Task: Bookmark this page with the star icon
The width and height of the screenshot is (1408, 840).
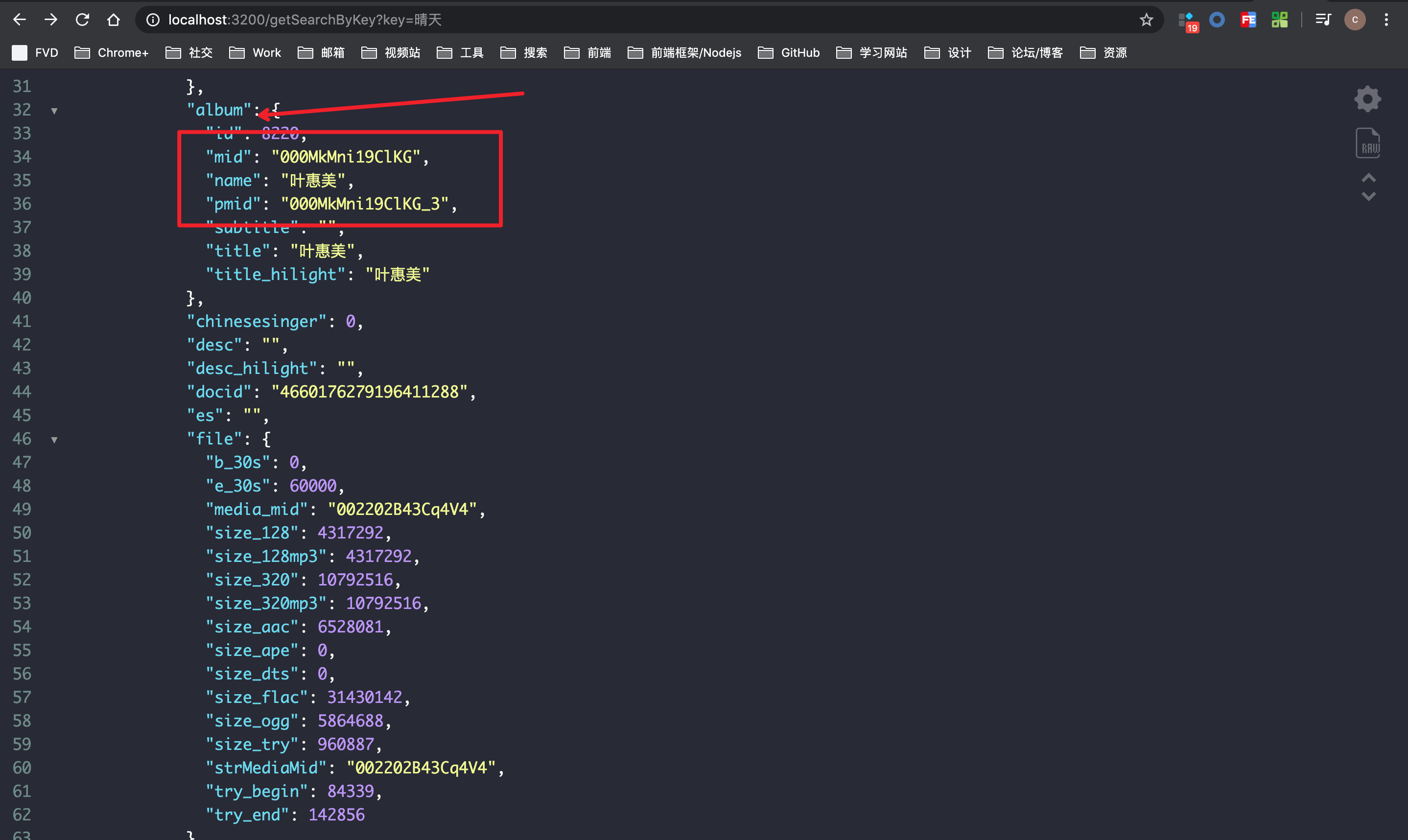Action: pyautogui.click(x=1146, y=21)
